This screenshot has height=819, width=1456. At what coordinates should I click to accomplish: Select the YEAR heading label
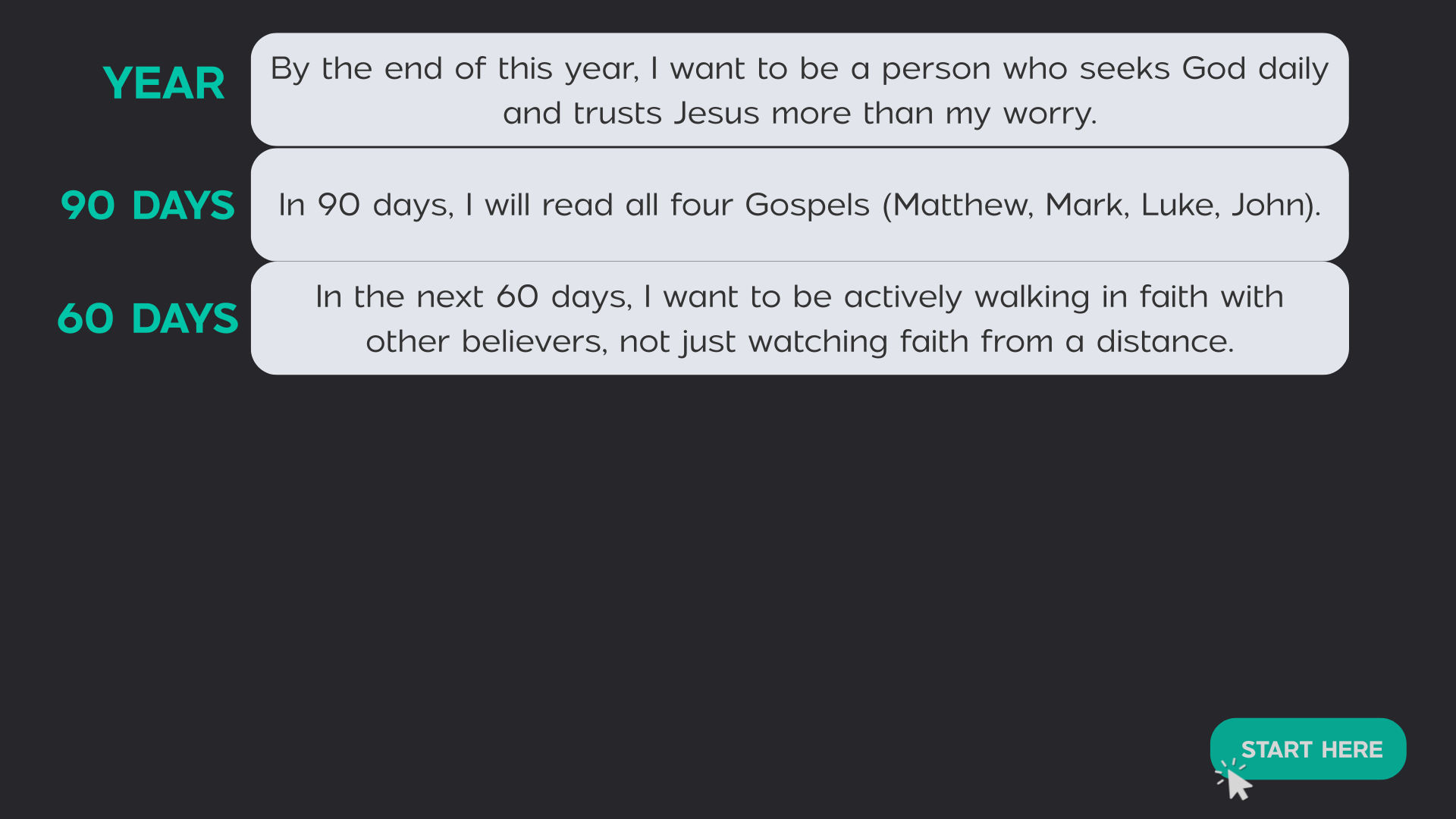tap(164, 83)
